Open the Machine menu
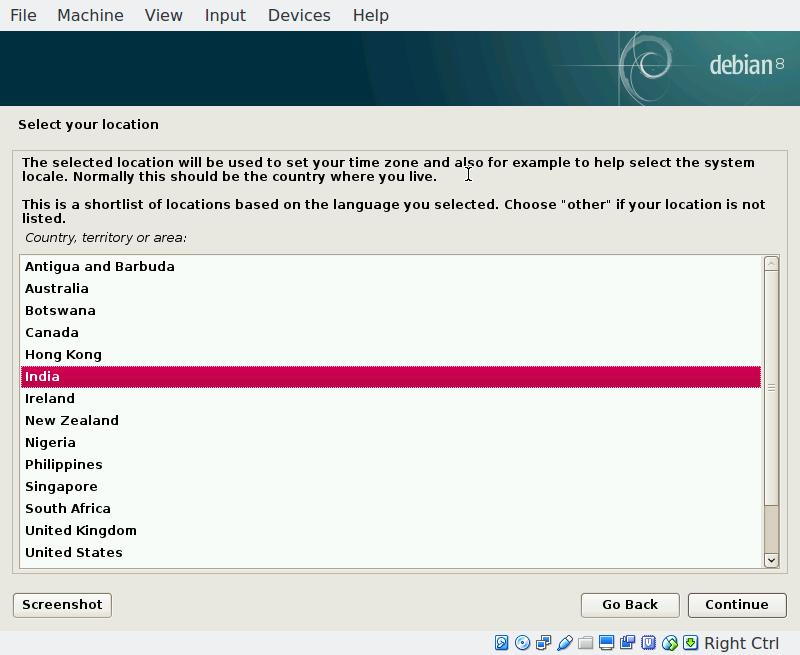This screenshot has width=800, height=655. point(90,15)
